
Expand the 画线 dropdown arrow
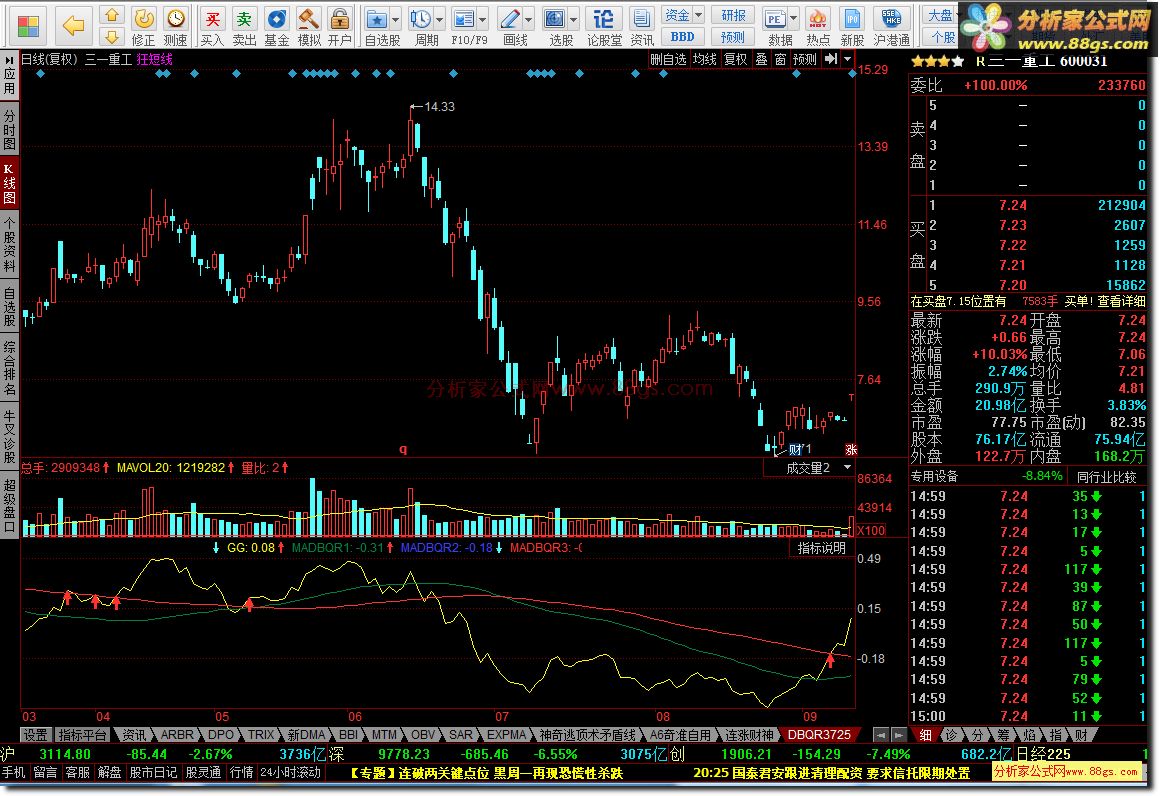[528, 18]
